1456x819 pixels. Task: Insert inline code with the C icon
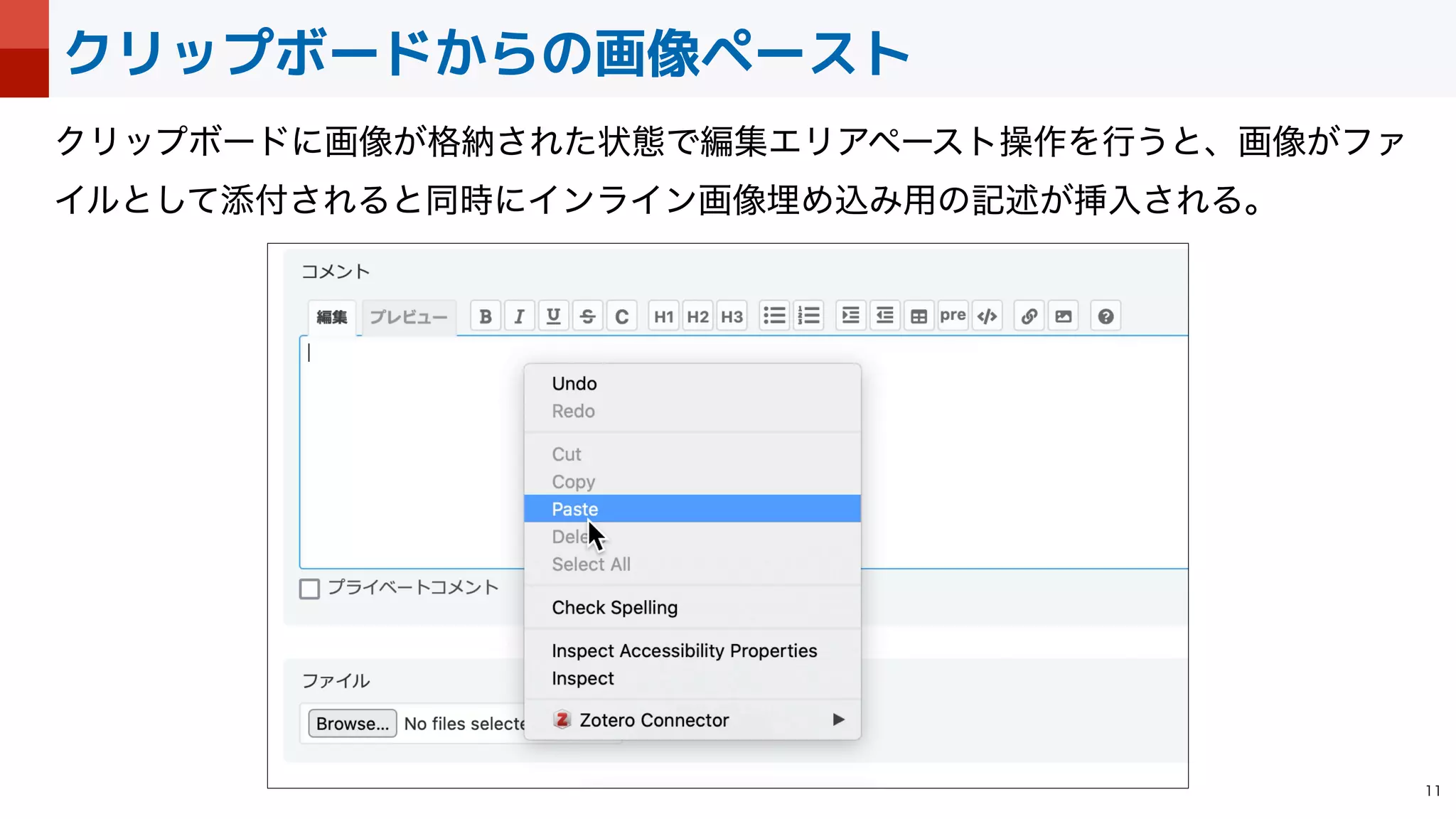[622, 316]
